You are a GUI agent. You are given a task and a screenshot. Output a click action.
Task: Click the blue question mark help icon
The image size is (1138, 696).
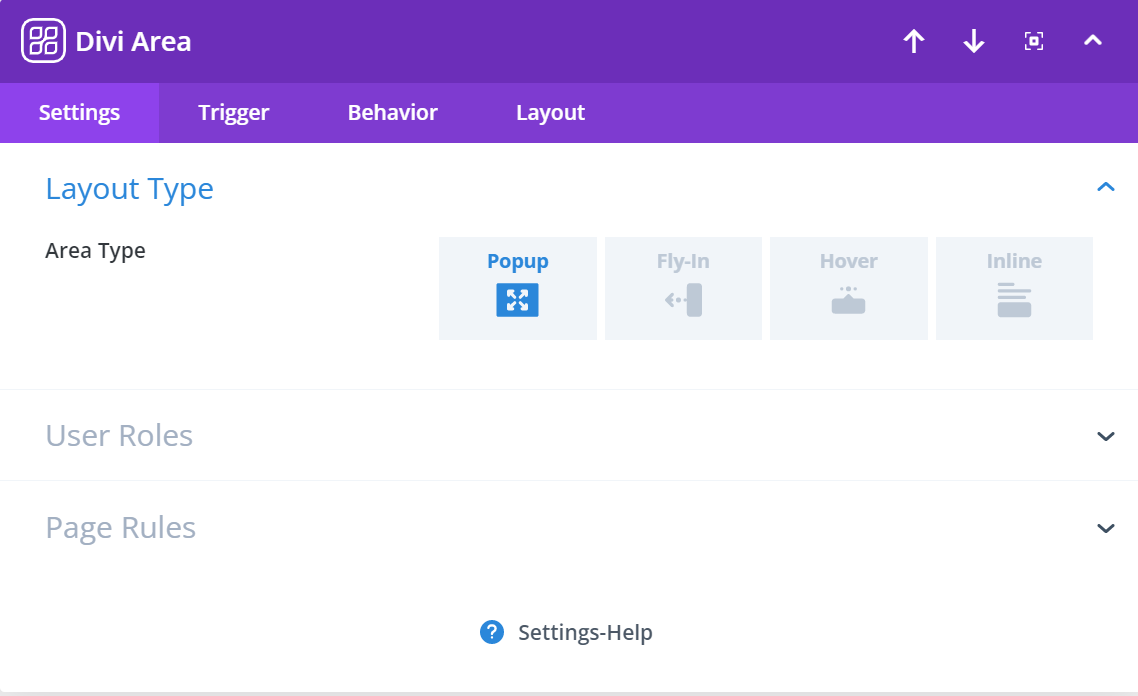(x=491, y=632)
